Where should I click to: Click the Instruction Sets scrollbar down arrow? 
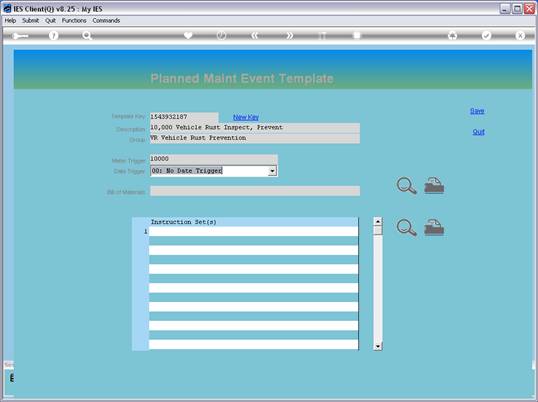coord(378,346)
